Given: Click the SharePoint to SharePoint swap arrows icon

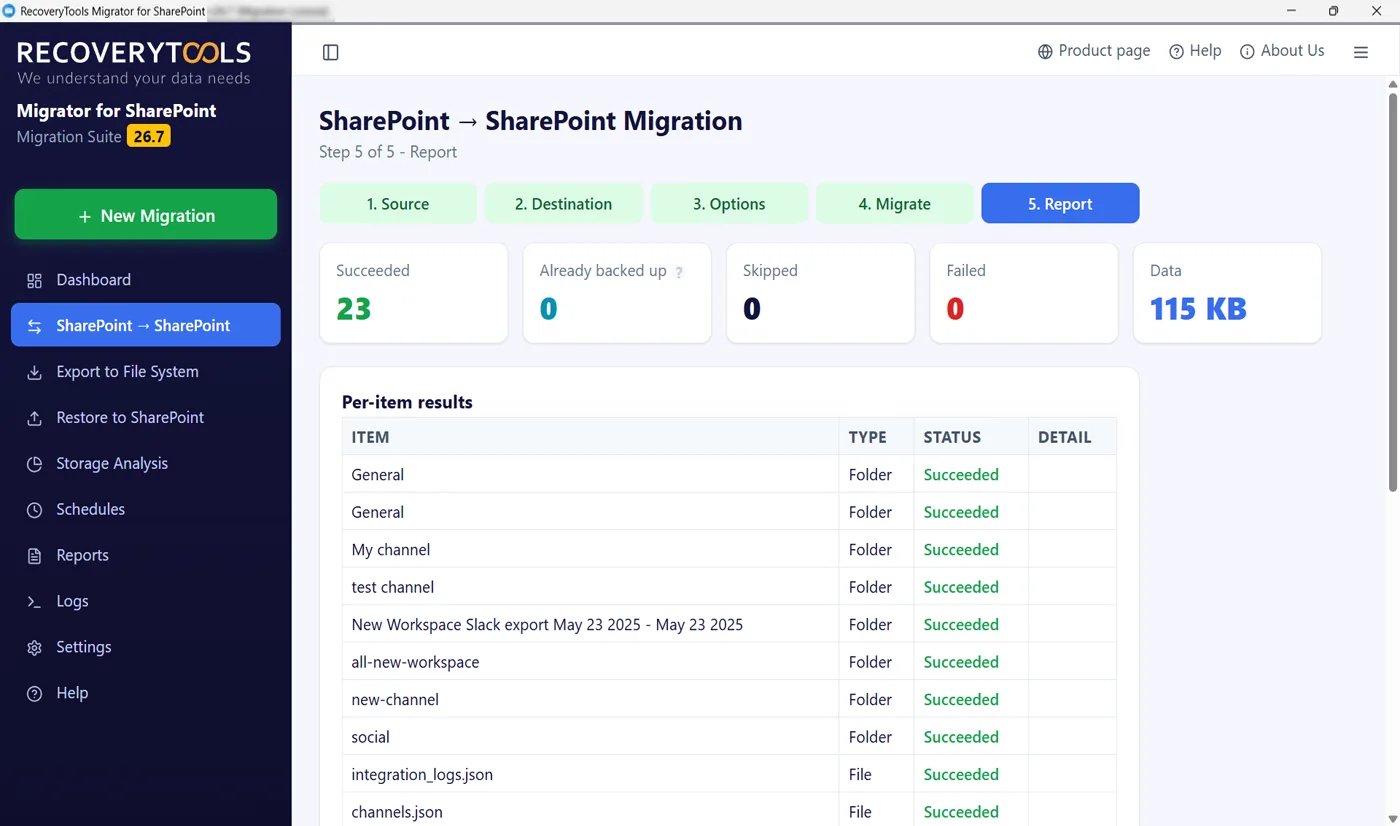Looking at the screenshot, I should (34, 326).
